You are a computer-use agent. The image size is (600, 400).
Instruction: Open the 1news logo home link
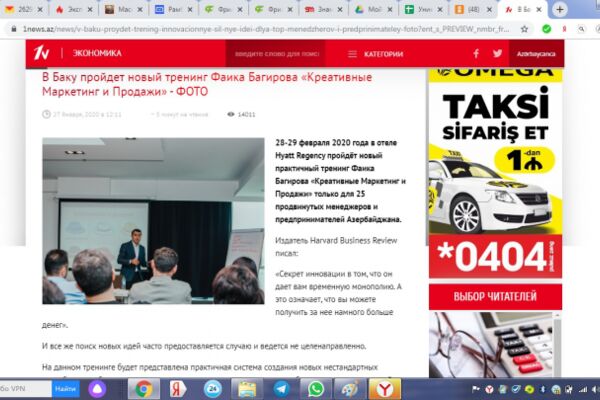tap(41, 53)
